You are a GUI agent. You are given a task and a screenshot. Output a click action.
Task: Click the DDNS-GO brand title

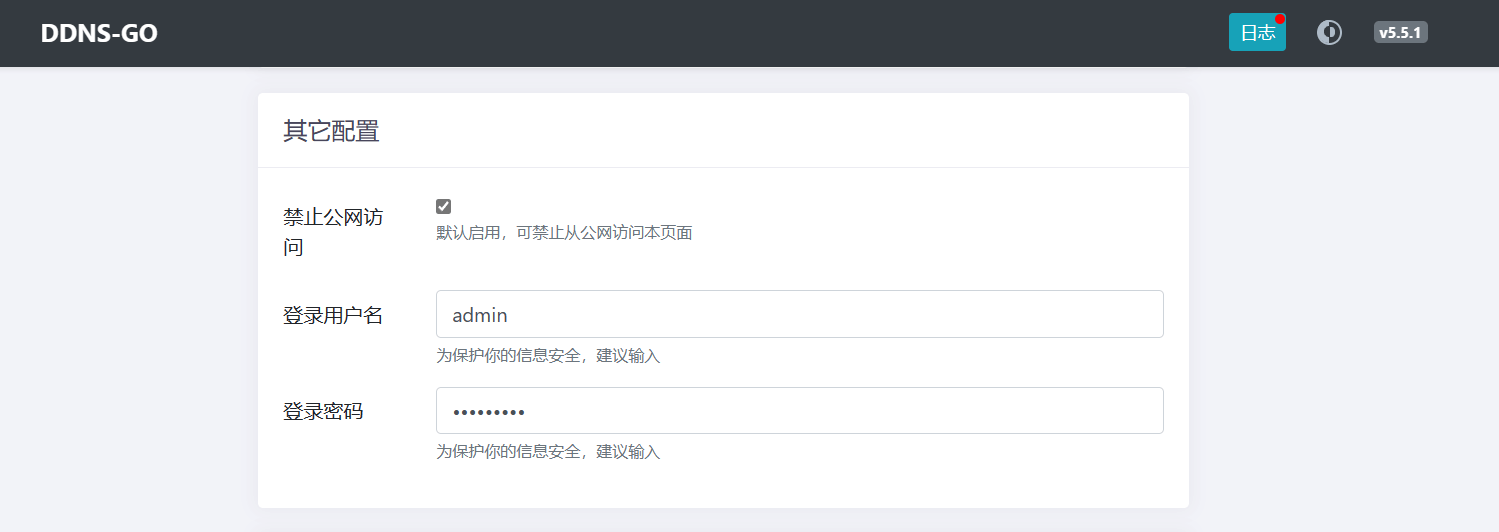coord(99,33)
